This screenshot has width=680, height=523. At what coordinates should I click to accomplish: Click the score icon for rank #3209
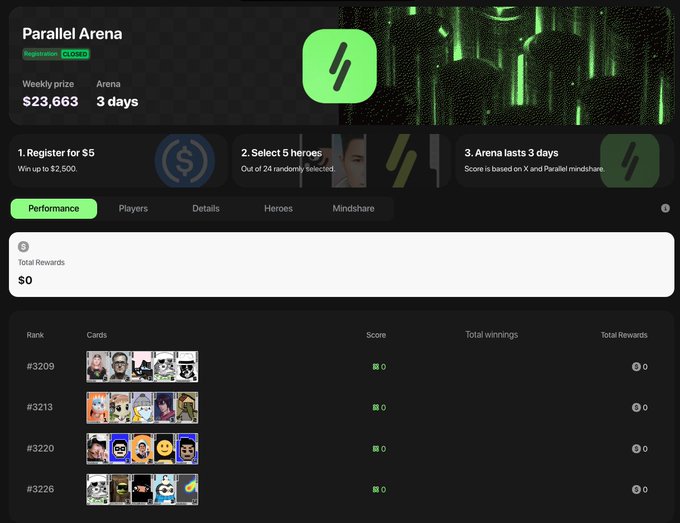point(375,367)
